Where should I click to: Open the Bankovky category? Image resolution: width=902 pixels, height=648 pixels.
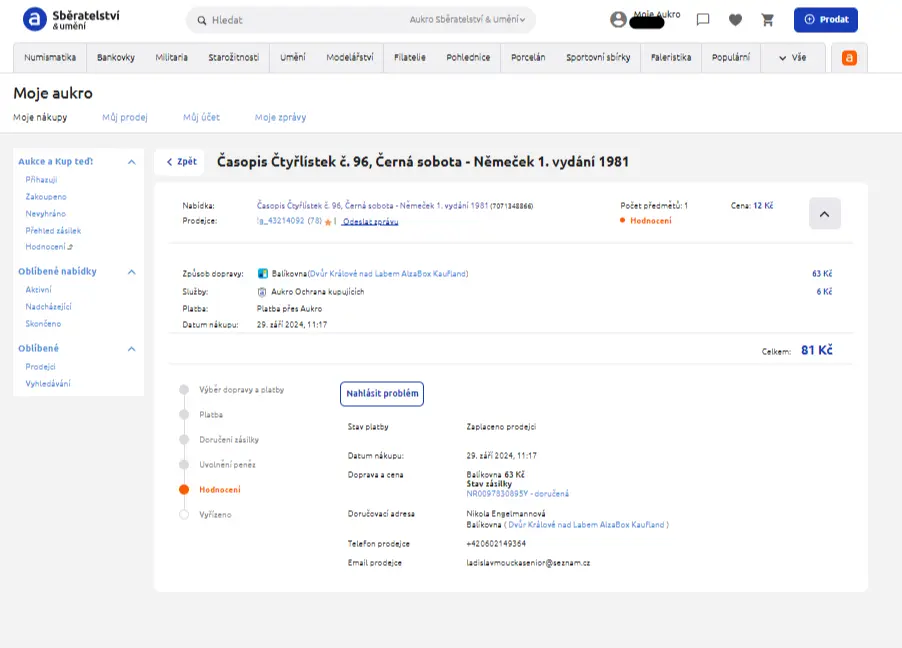tap(116, 58)
